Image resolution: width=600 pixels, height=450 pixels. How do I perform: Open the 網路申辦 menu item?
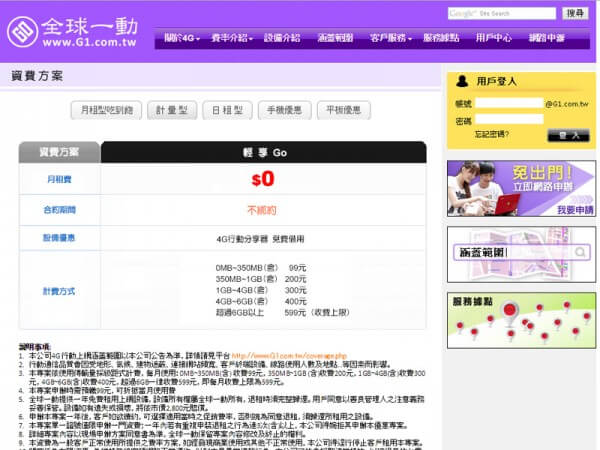[546, 38]
